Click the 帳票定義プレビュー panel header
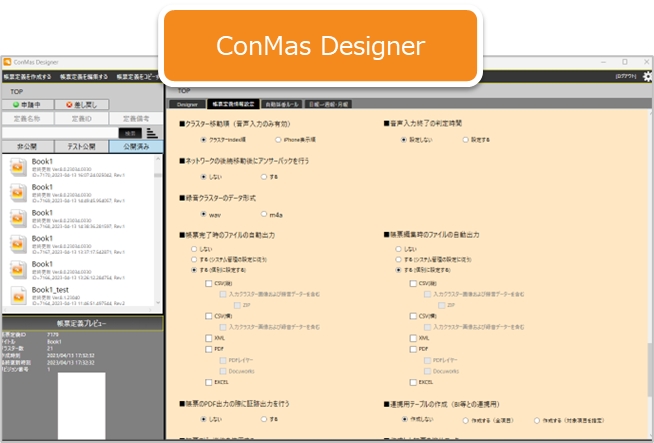This screenshot has width=654, height=443. coord(82,323)
